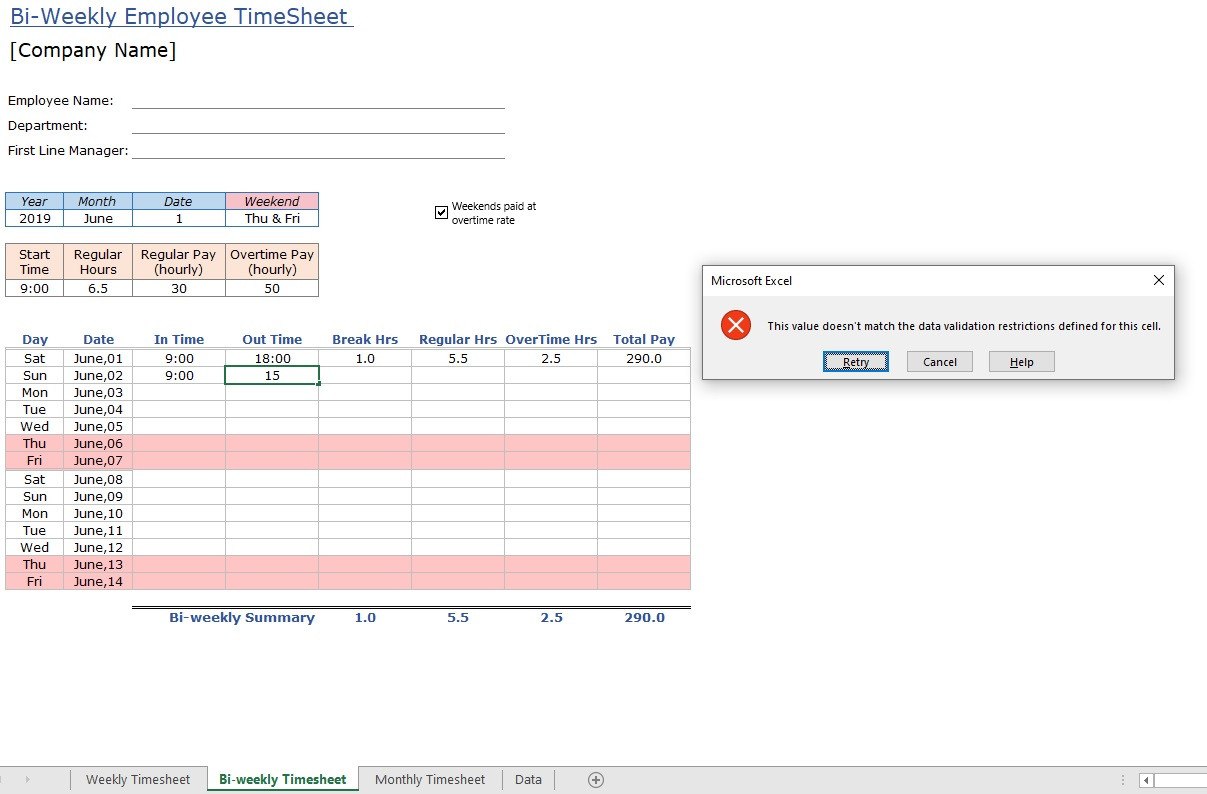
Task: Select the June,03 date cell
Action: coord(98,392)
